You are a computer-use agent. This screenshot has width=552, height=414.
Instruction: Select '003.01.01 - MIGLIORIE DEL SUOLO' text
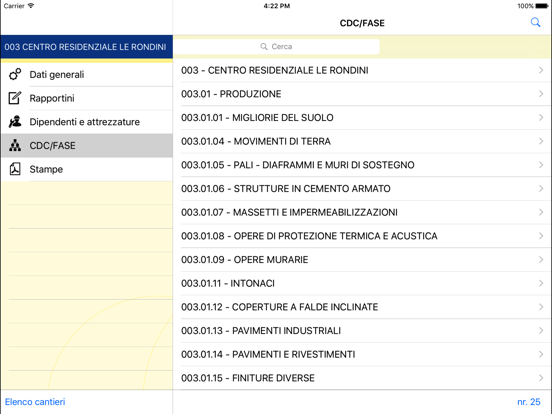(257, 117)
